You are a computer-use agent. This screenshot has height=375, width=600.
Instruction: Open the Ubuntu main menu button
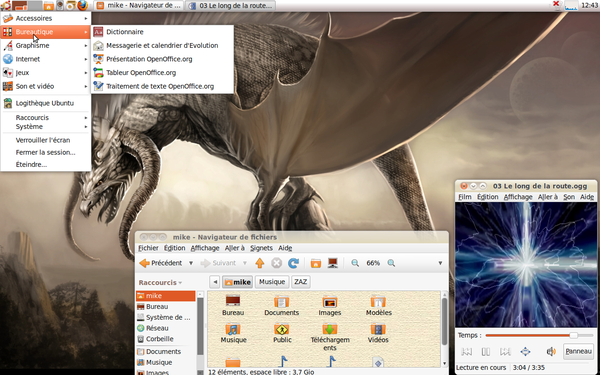coord(5,5)
